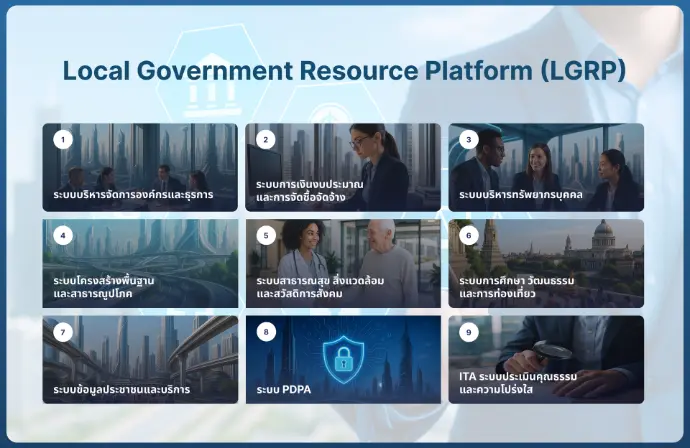Viewport: 690px width, 448px height.
Task: Select the ระบบโครงสร้างพื้นฐาน และสาธารณูปโภค text
Action: 104,287
